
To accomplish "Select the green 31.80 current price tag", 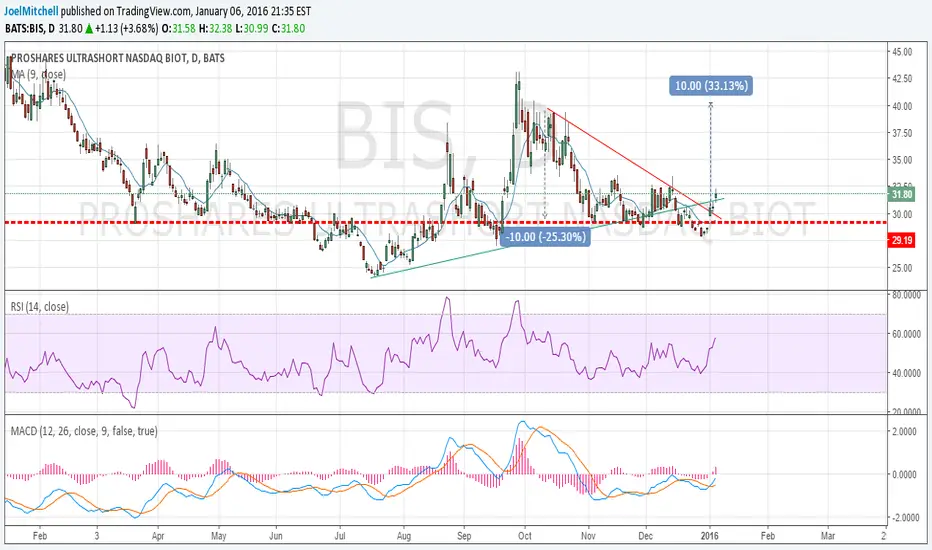I will coord(901,194).
